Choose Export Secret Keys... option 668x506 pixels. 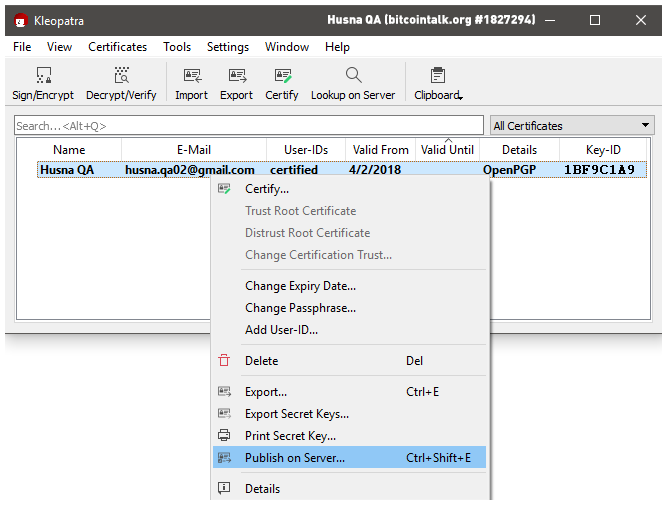tap(349, 414)
